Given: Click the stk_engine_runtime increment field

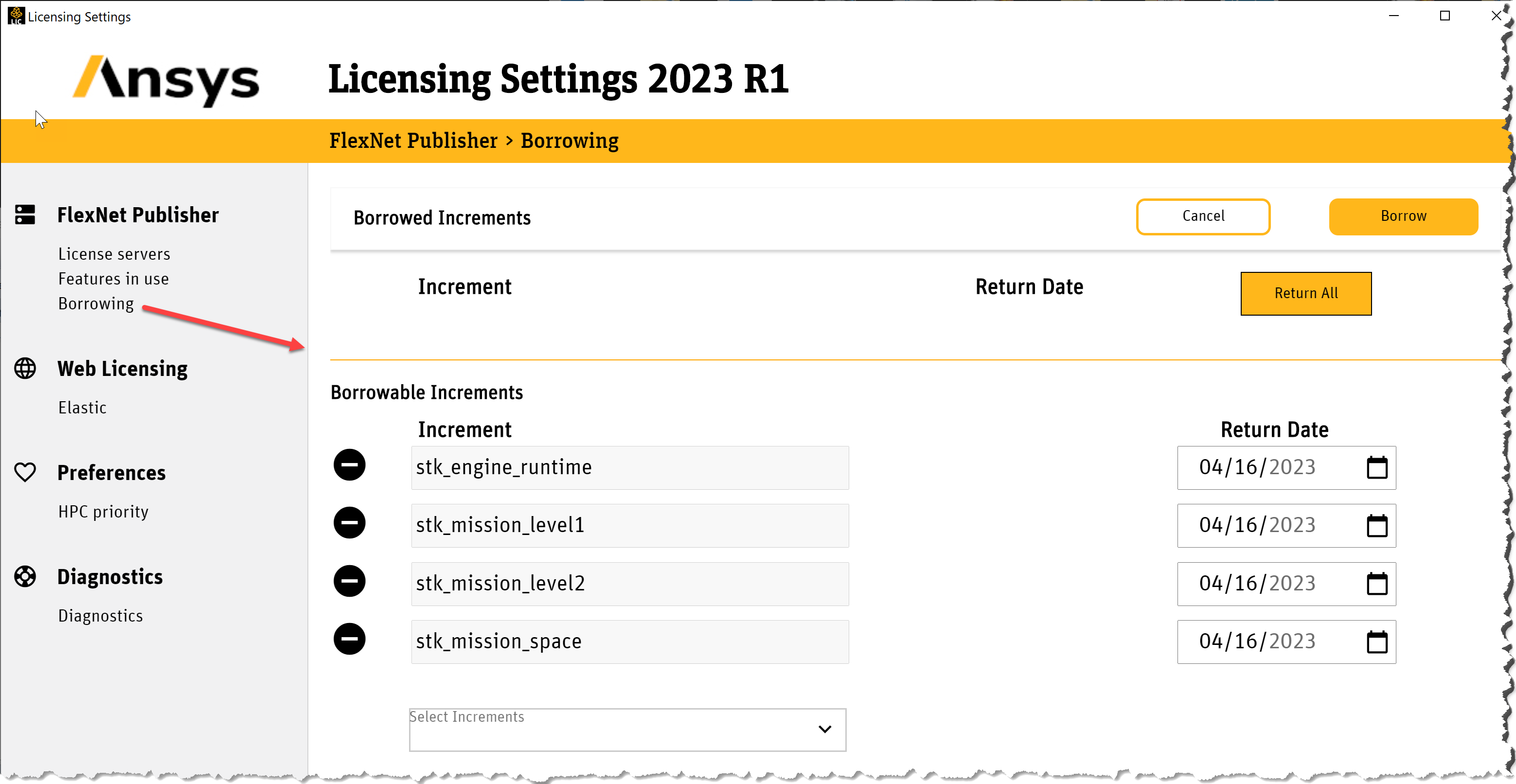Looking at the screenshot, I should 630,468.
